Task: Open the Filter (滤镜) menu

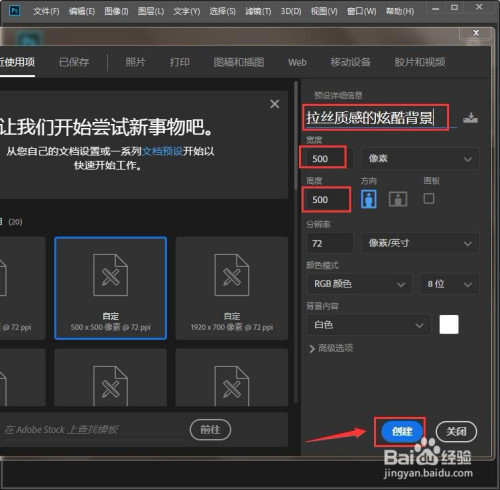Action: pos(258,11)
